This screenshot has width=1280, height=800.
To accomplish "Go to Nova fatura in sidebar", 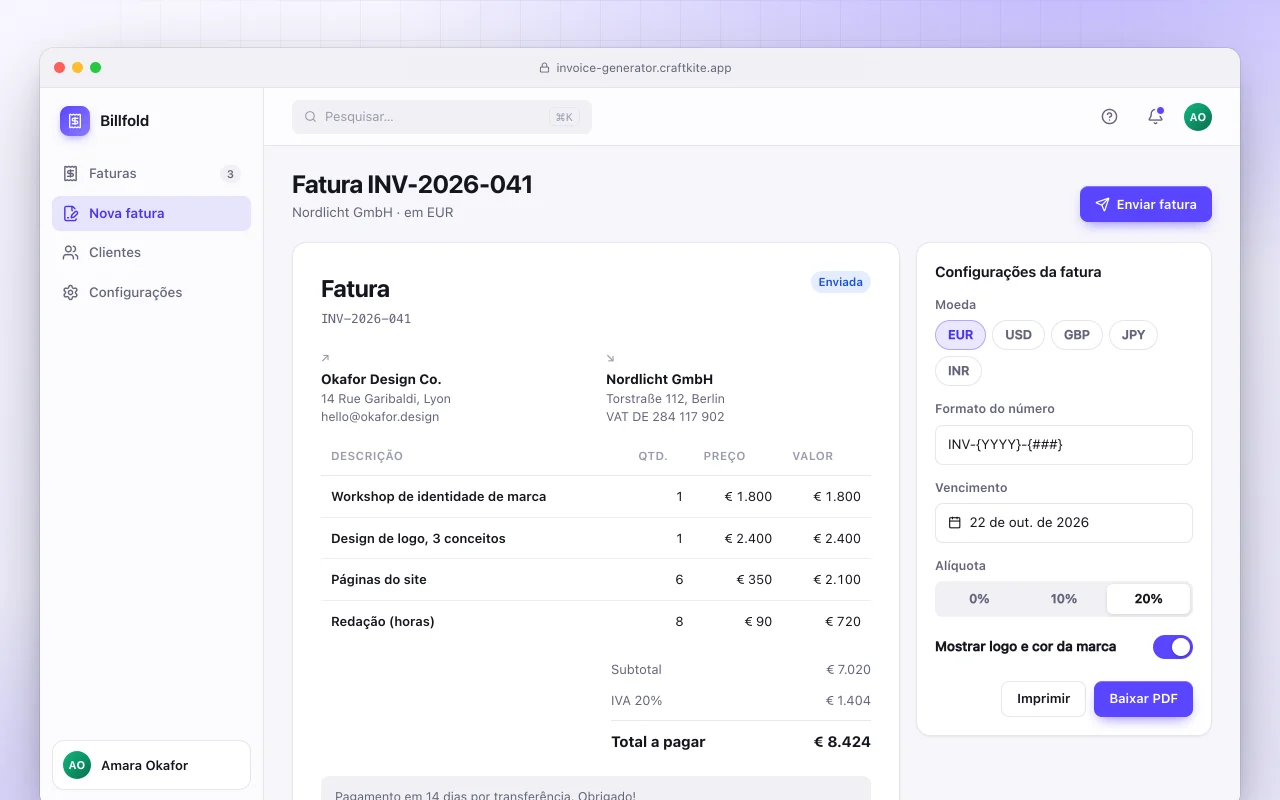I will (151, 214).
